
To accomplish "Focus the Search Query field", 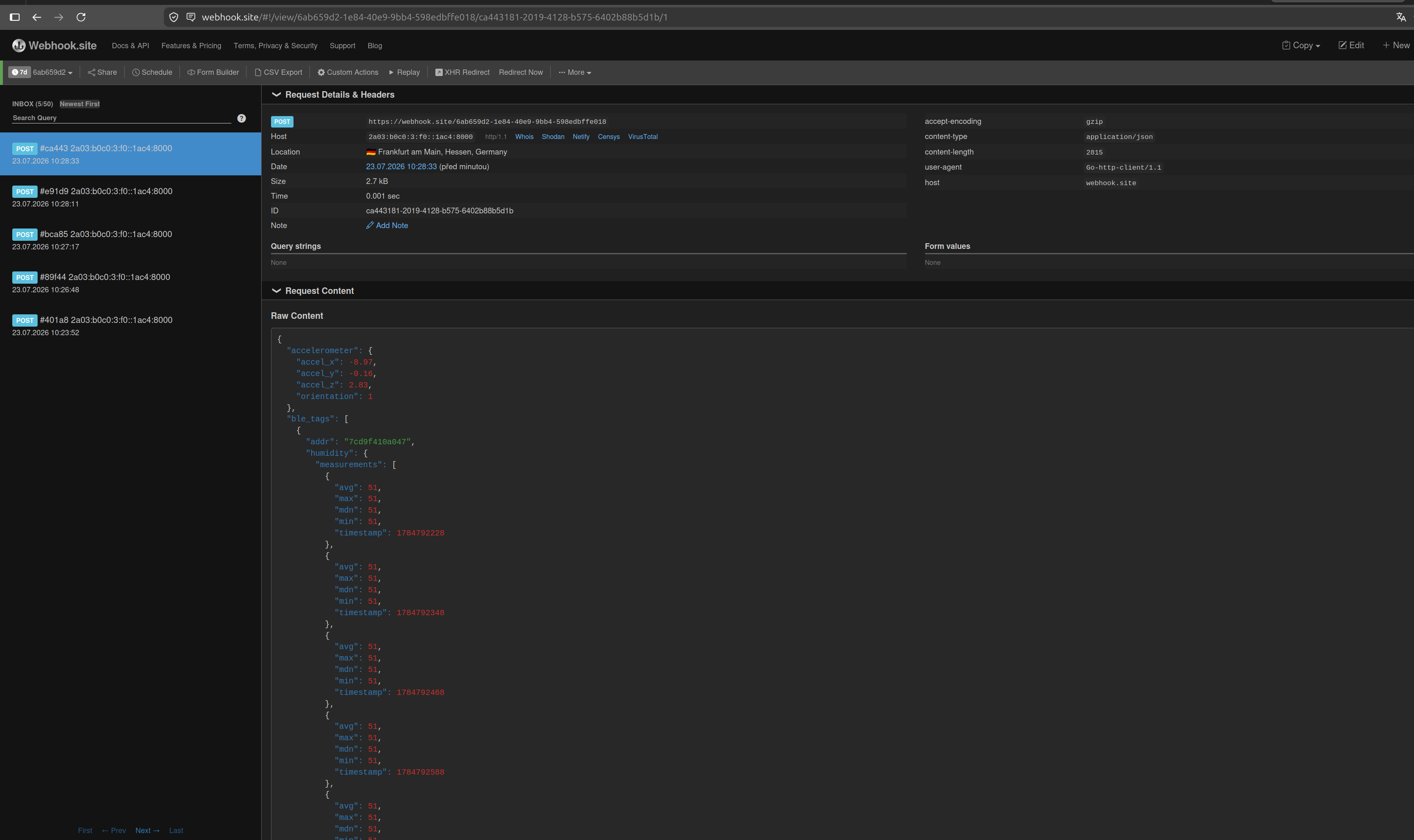I will coord(122,118).
